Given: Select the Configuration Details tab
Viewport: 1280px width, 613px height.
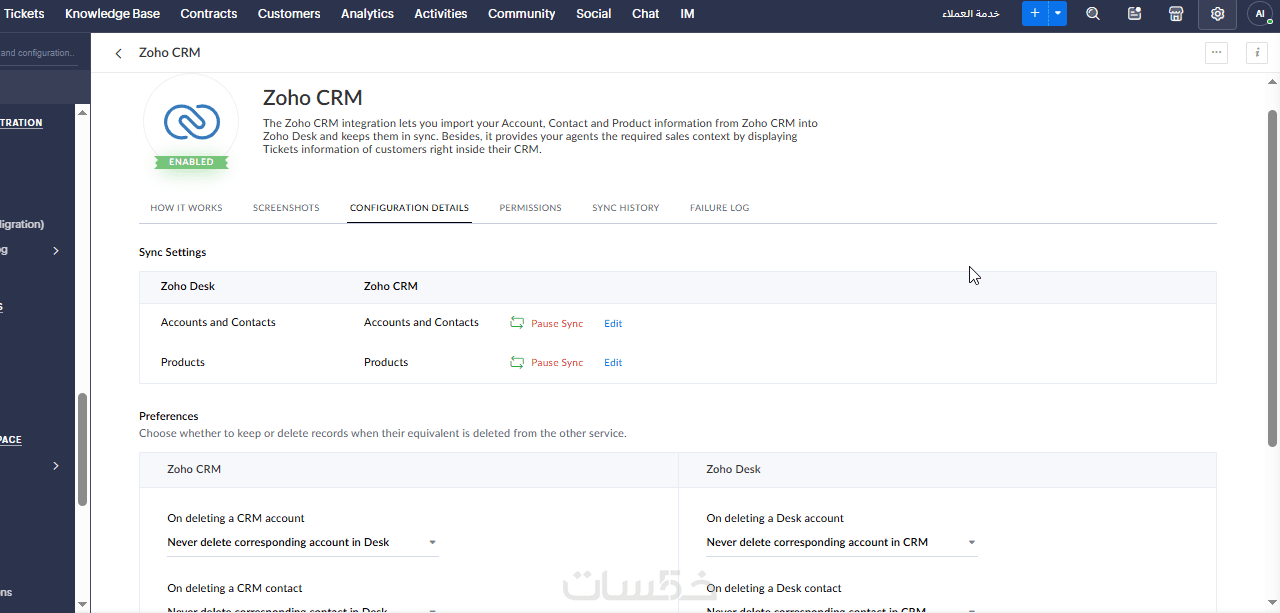Looking at the screenshot, I should coord(409,208).
